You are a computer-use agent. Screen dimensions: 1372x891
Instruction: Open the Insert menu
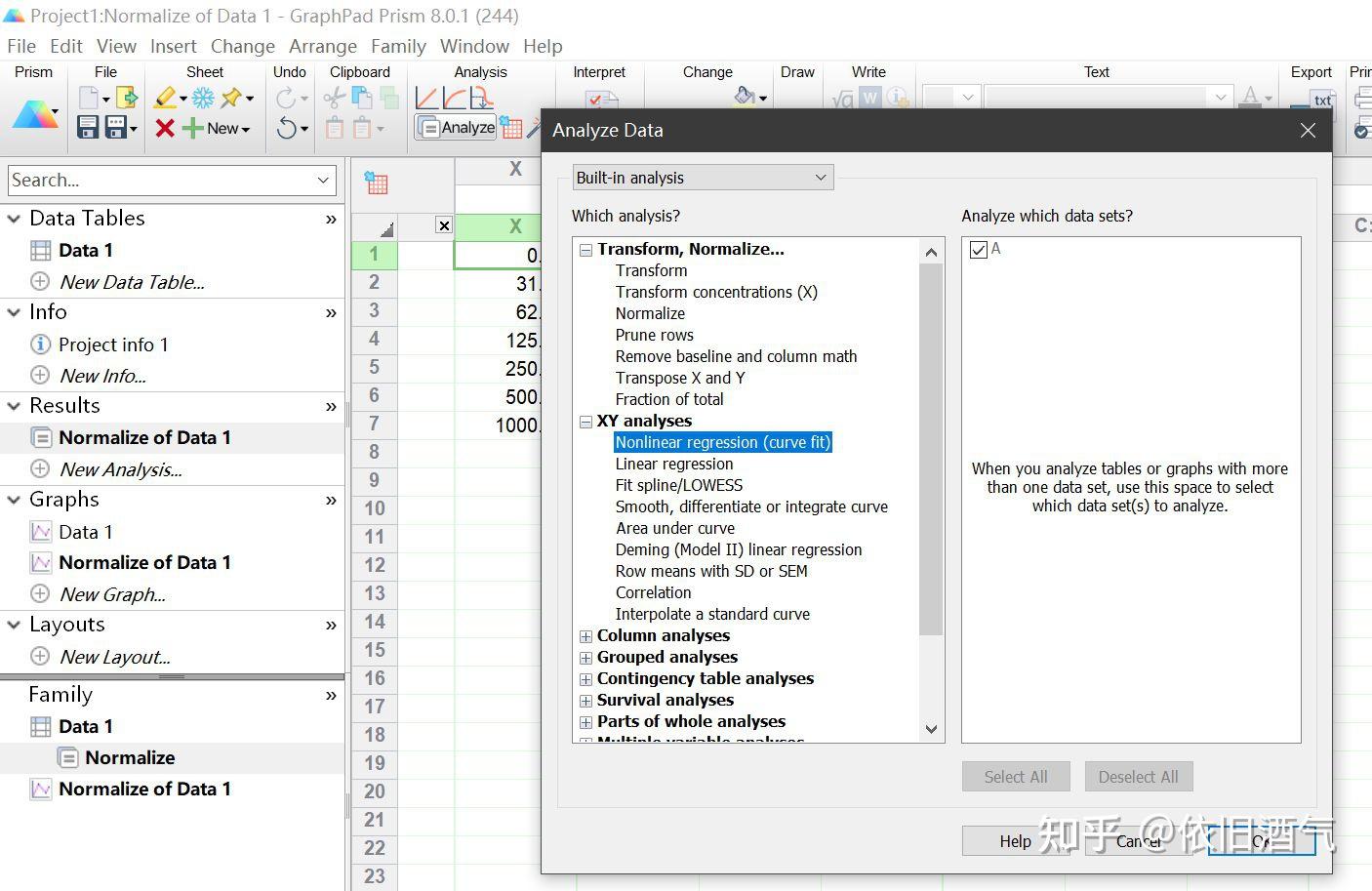pos(173,46)
